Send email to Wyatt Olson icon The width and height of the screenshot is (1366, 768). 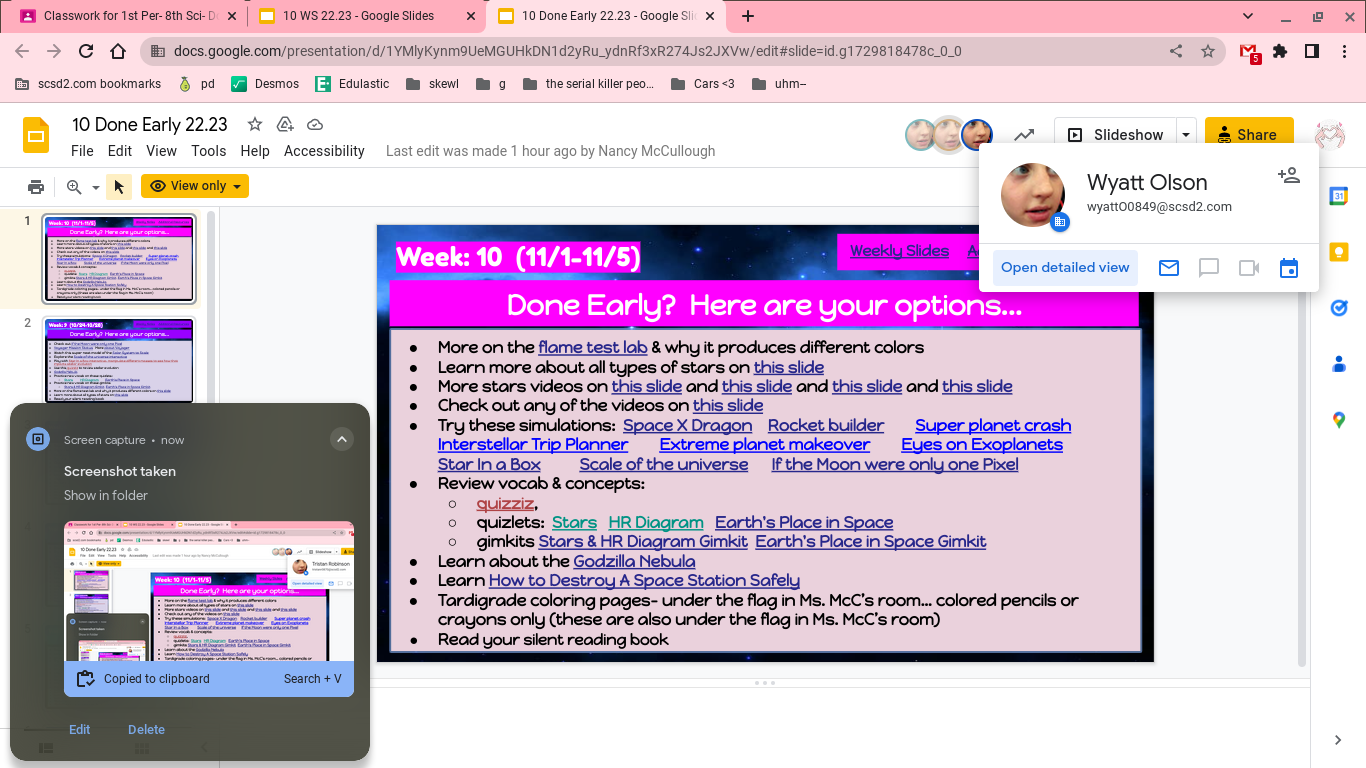1169,268
